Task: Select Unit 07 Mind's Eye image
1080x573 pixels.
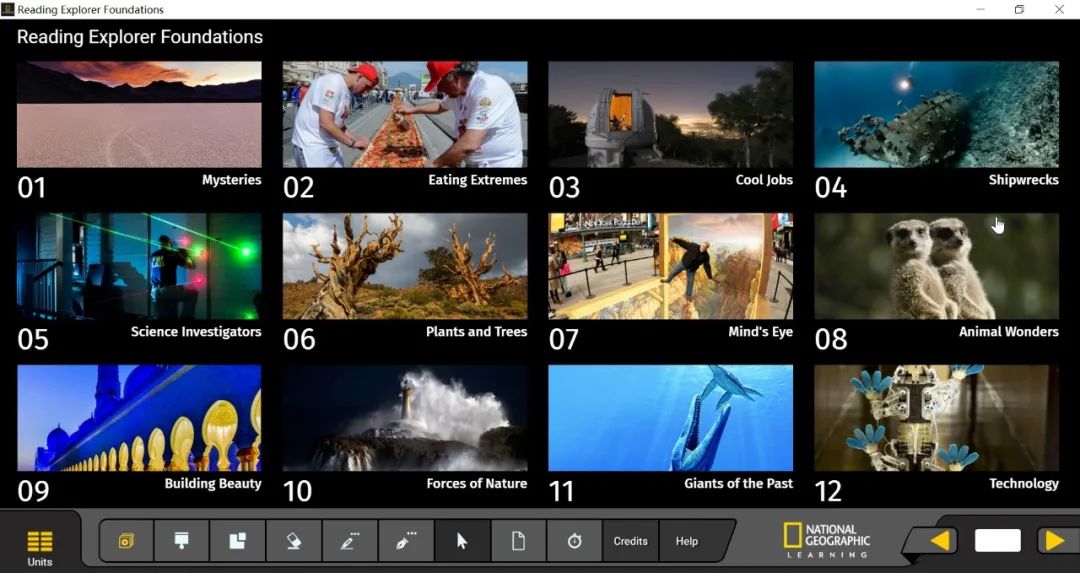Action: point(671,266)
